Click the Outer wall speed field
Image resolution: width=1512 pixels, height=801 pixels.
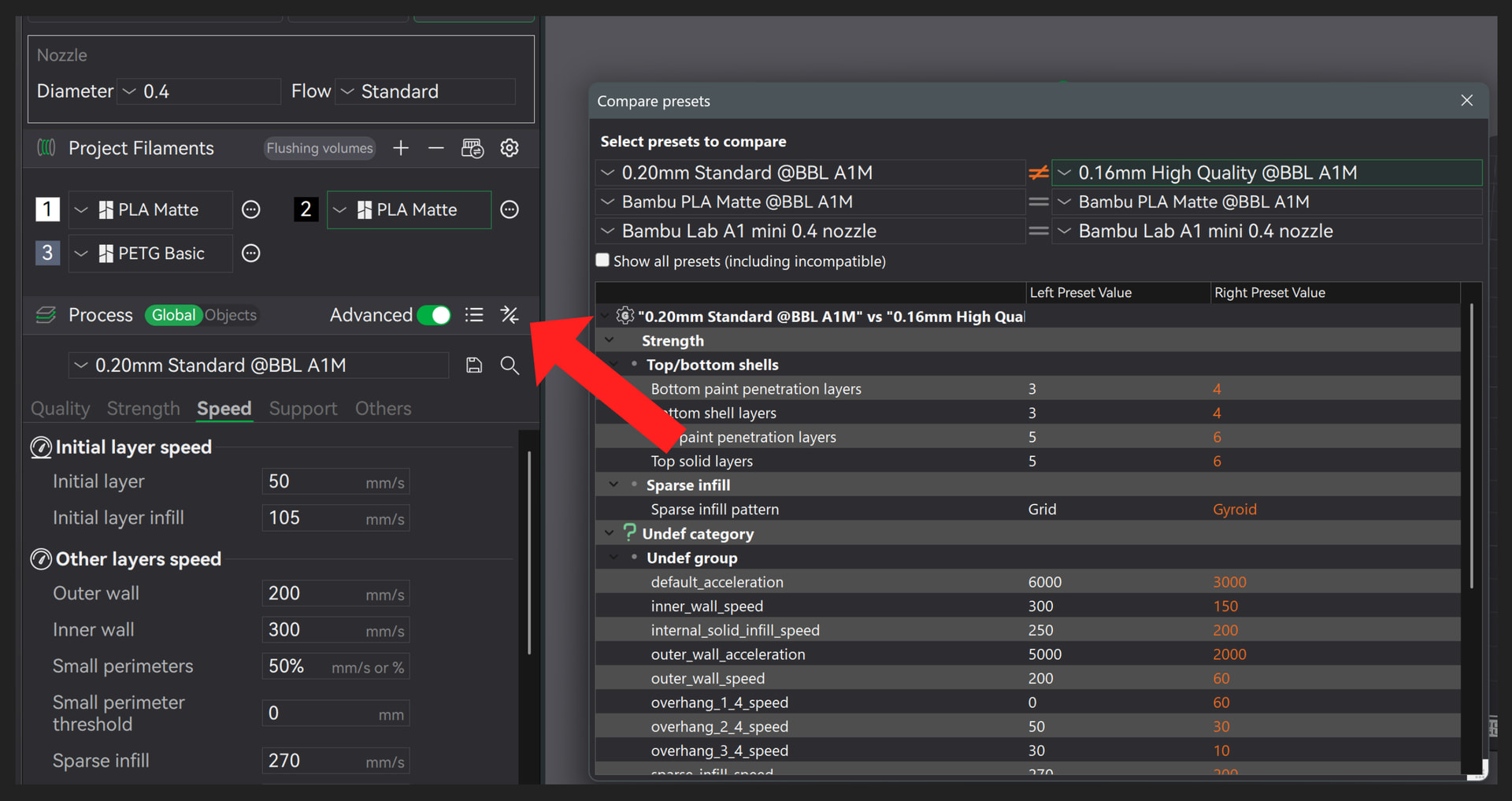(335, 593)
